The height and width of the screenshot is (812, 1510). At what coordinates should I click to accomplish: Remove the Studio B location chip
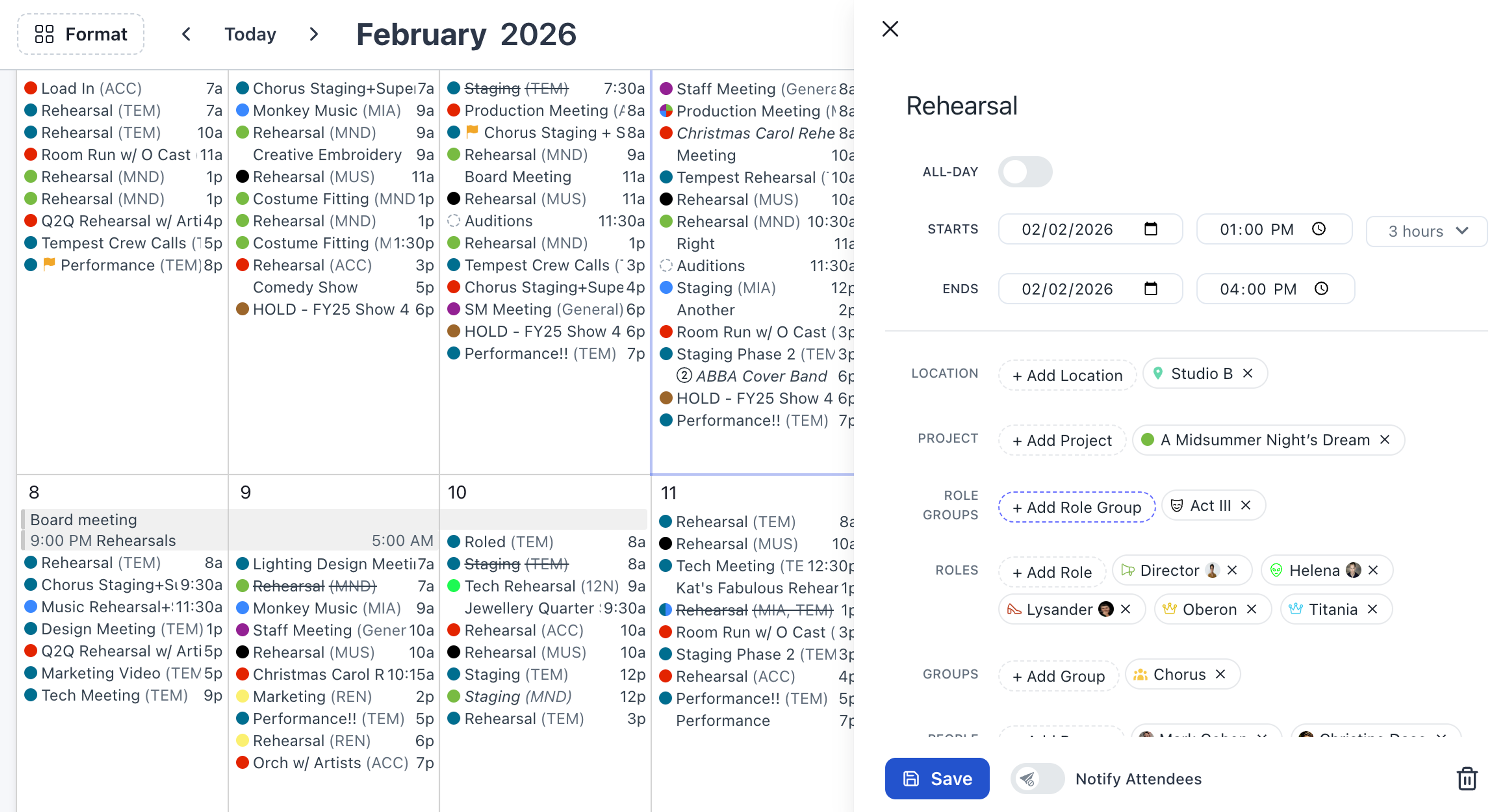1247,374
